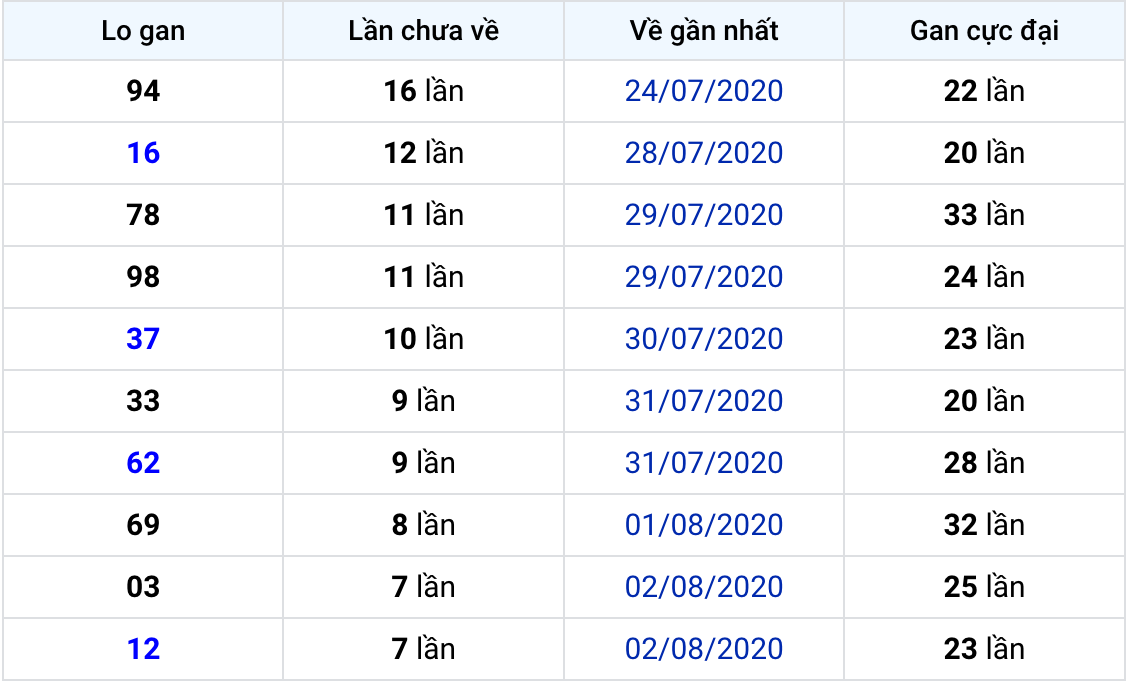Click the blue number 62
The width and height of the screenshot is (1140, 690).
[x=143, y=463]
